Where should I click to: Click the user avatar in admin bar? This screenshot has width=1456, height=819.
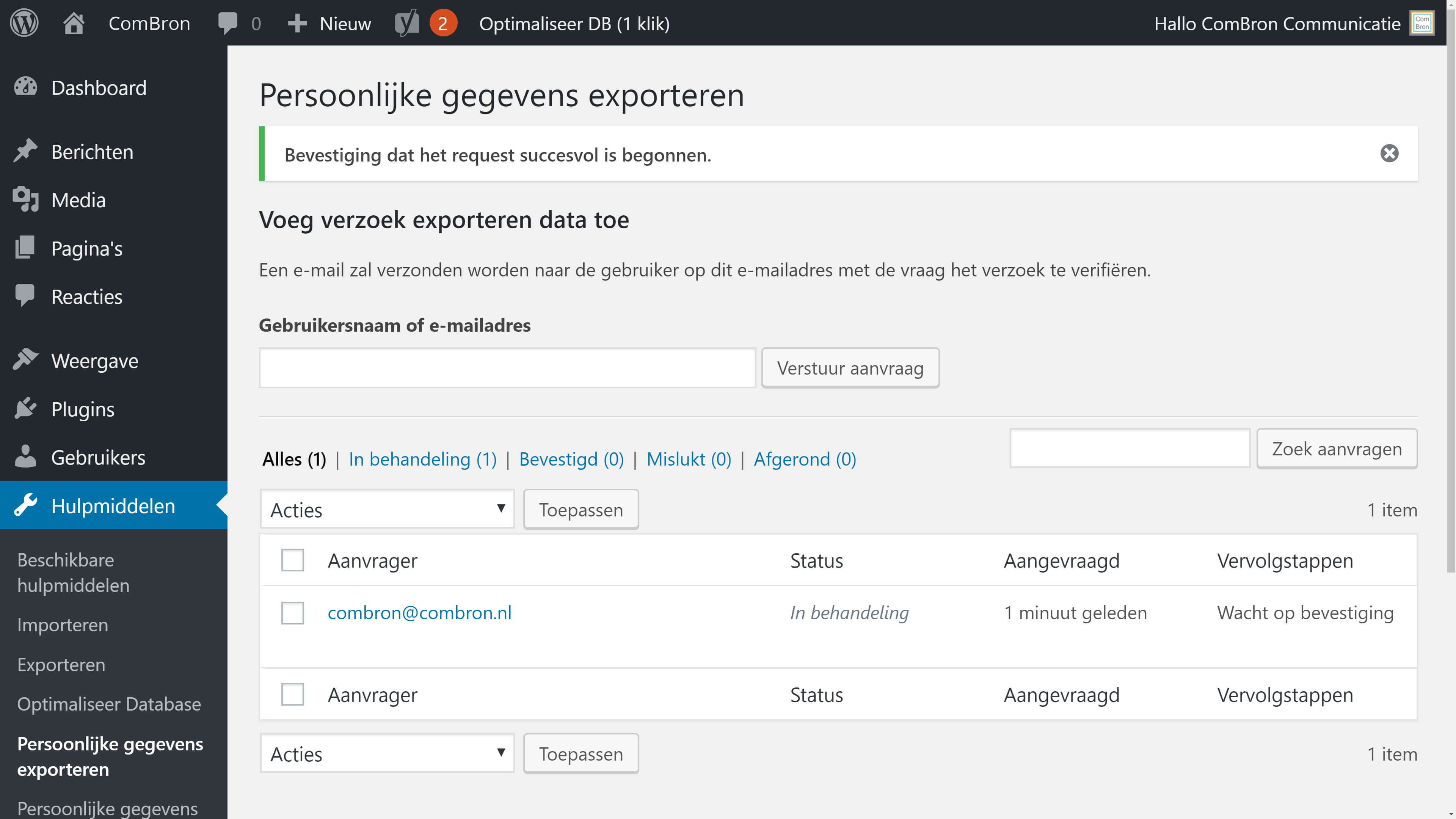[x=1422, y=23]
